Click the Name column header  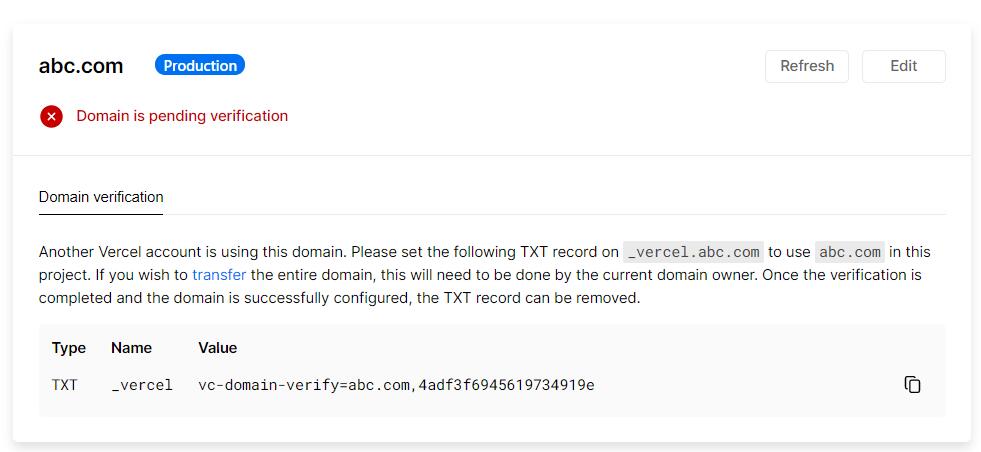[131, 348]
